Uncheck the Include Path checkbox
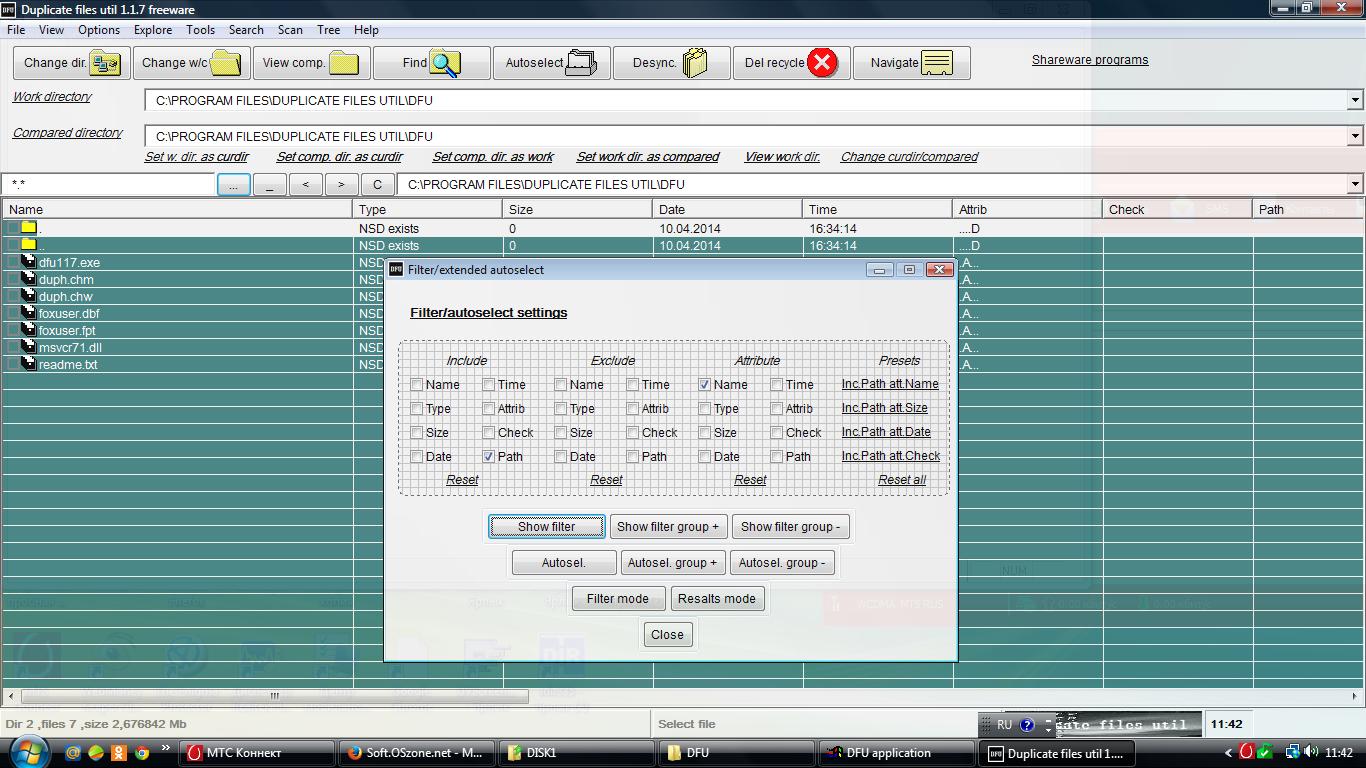The width and height of the screenshot is (1366, 768). (489, 457)
